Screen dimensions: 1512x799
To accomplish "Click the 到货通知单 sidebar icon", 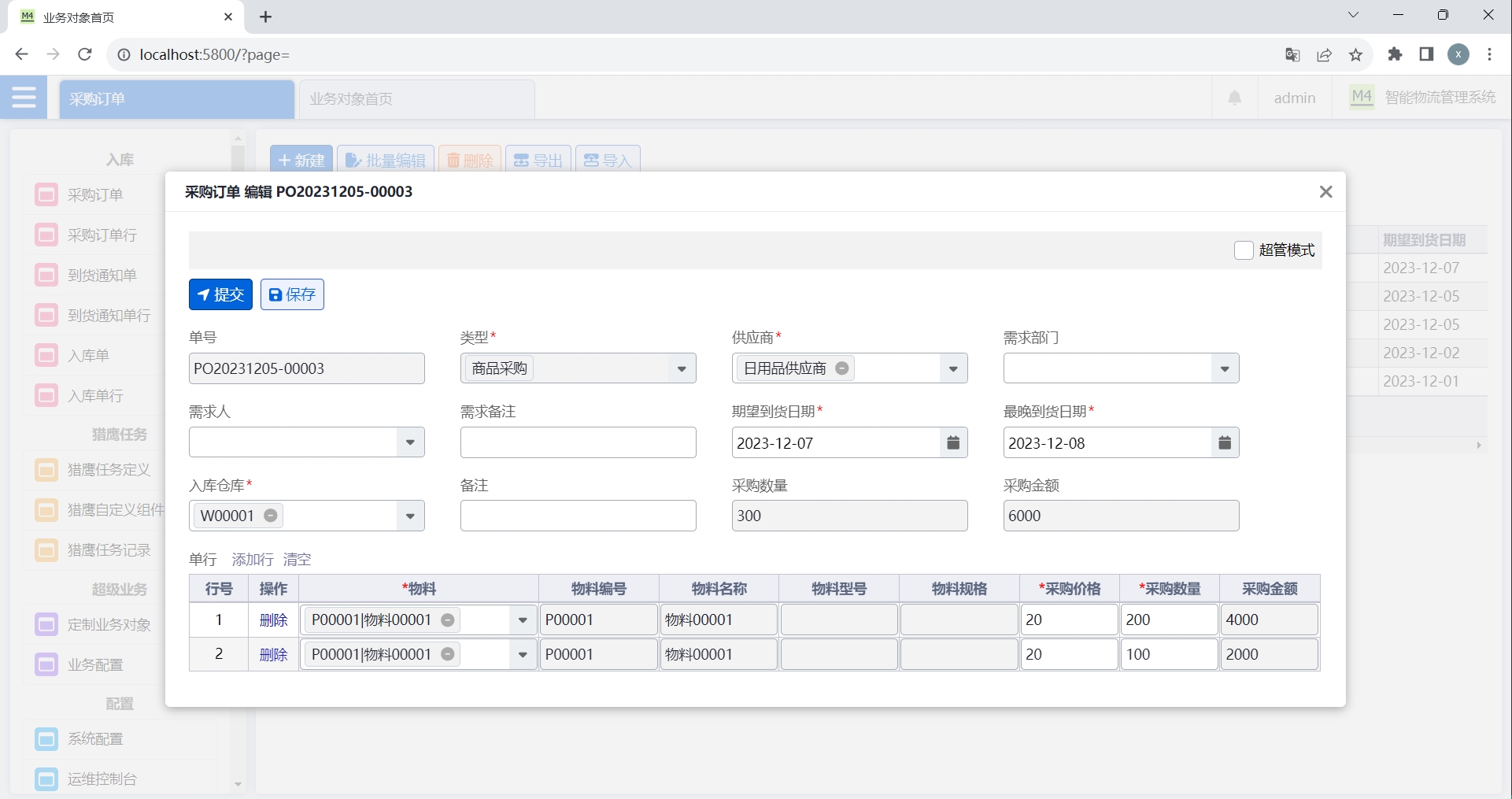I will pyautogui.click(x=46, y=275).
